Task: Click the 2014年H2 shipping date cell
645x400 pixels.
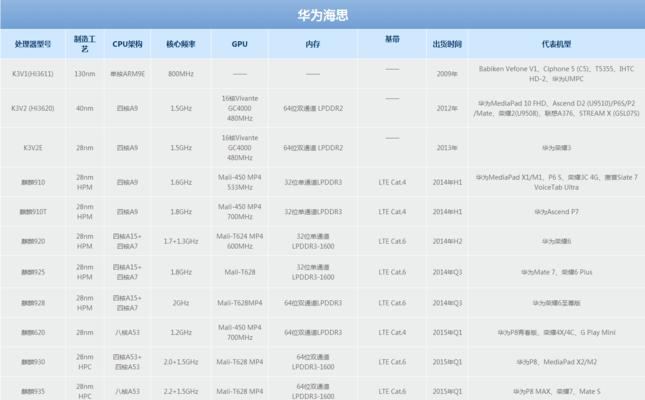Action: [447, 241]
